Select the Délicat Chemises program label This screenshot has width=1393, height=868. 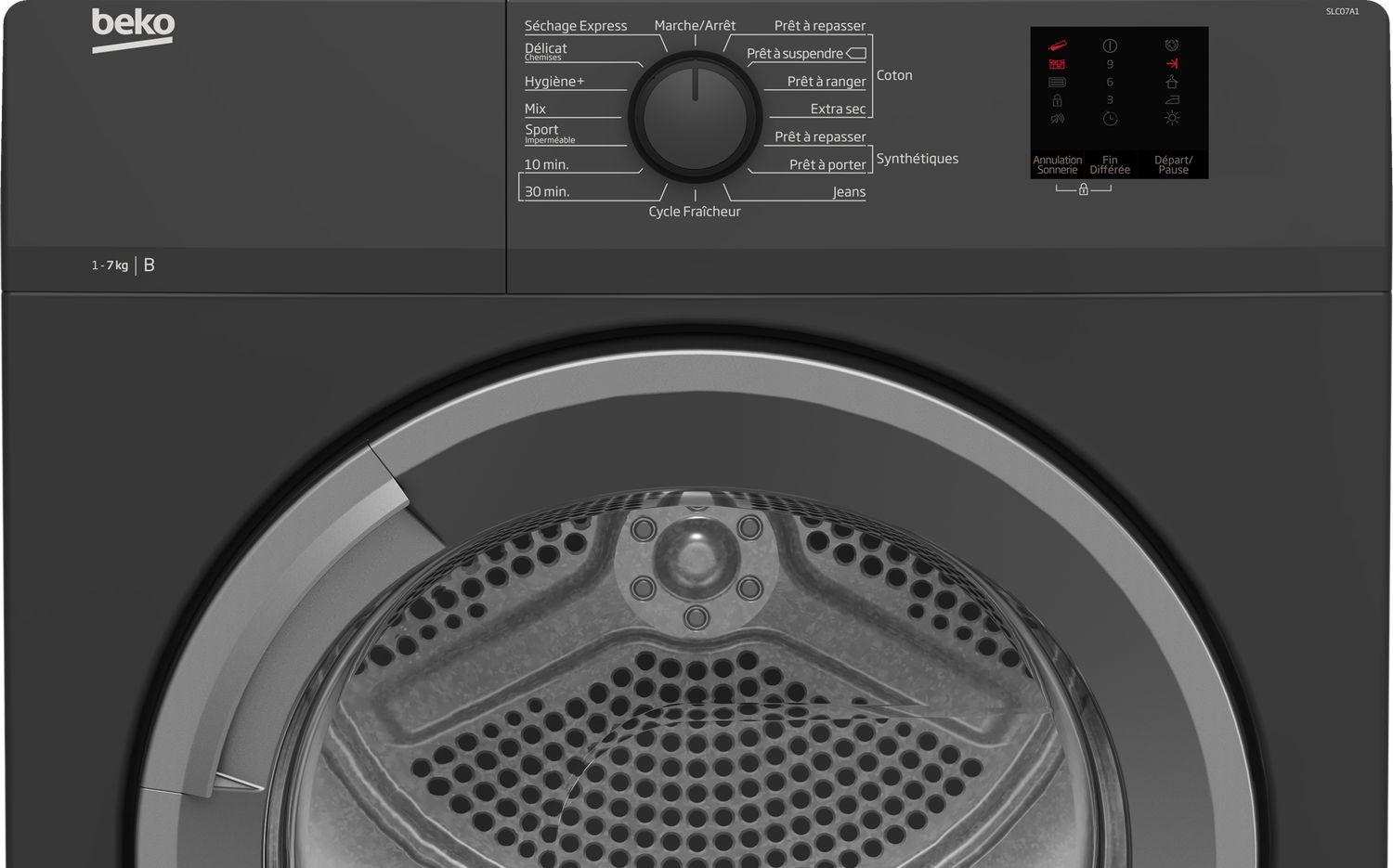pos(546,51)
